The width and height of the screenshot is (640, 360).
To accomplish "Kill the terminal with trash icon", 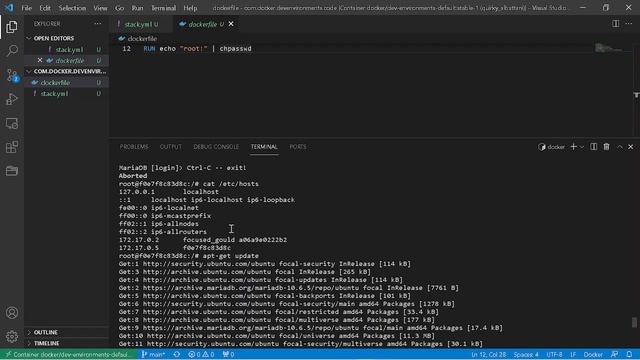I will pos(607,147).
